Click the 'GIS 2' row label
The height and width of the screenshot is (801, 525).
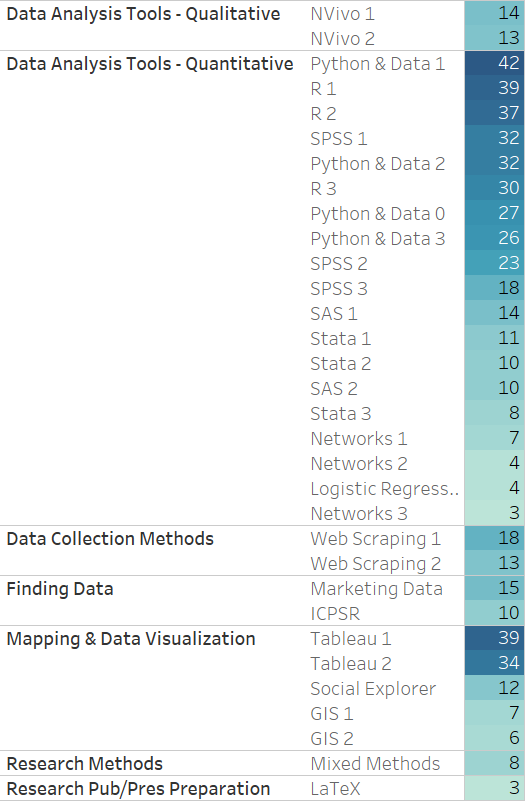pos(332,740)
